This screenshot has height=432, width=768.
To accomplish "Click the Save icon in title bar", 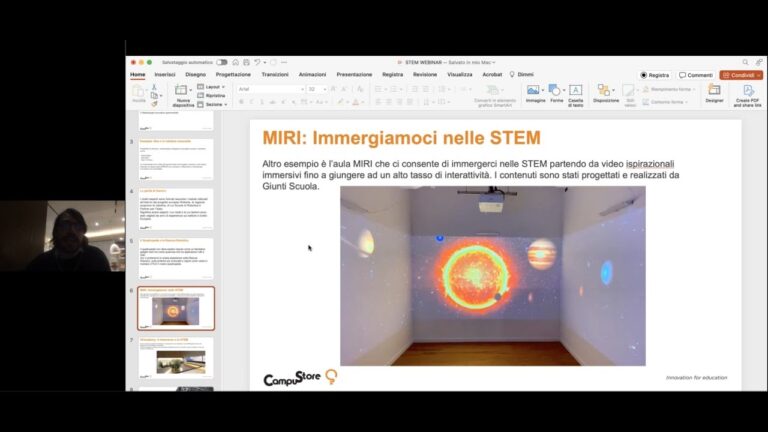I will tap(246, 62).
